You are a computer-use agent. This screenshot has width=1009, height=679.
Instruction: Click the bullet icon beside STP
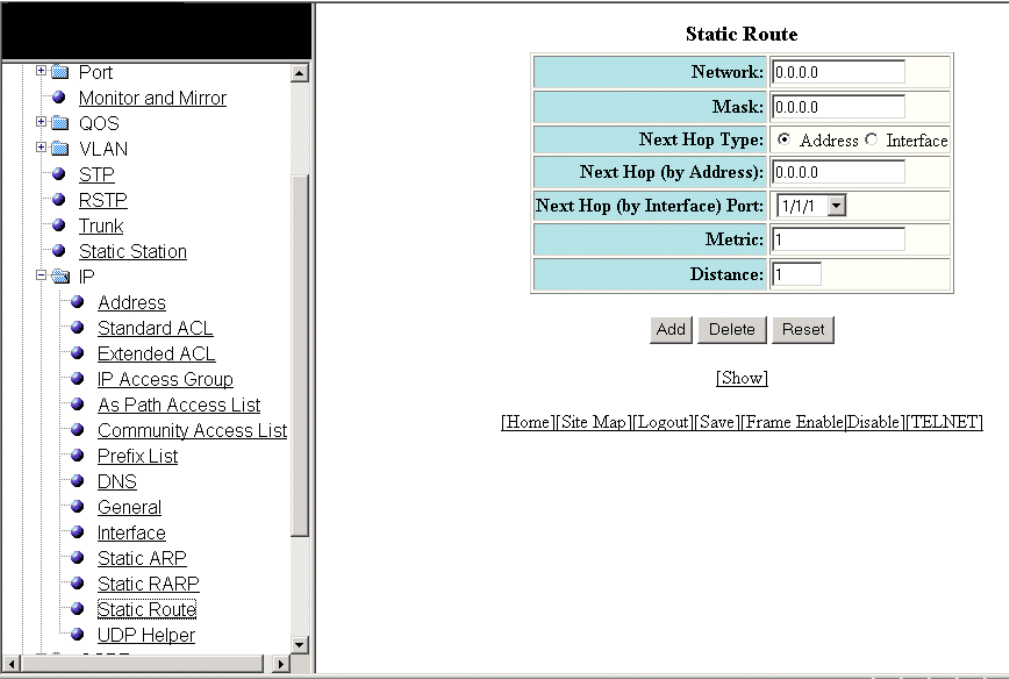59,174
